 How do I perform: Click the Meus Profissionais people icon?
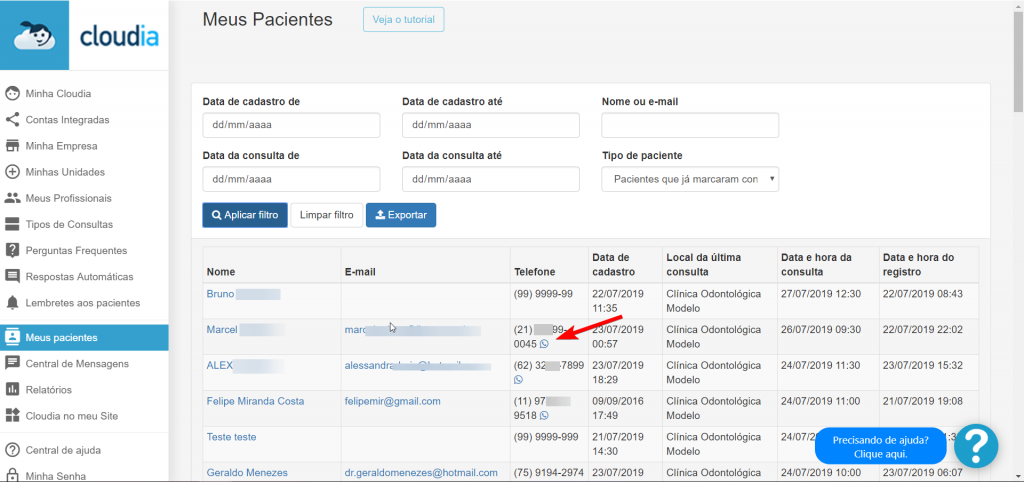point(12,198)
